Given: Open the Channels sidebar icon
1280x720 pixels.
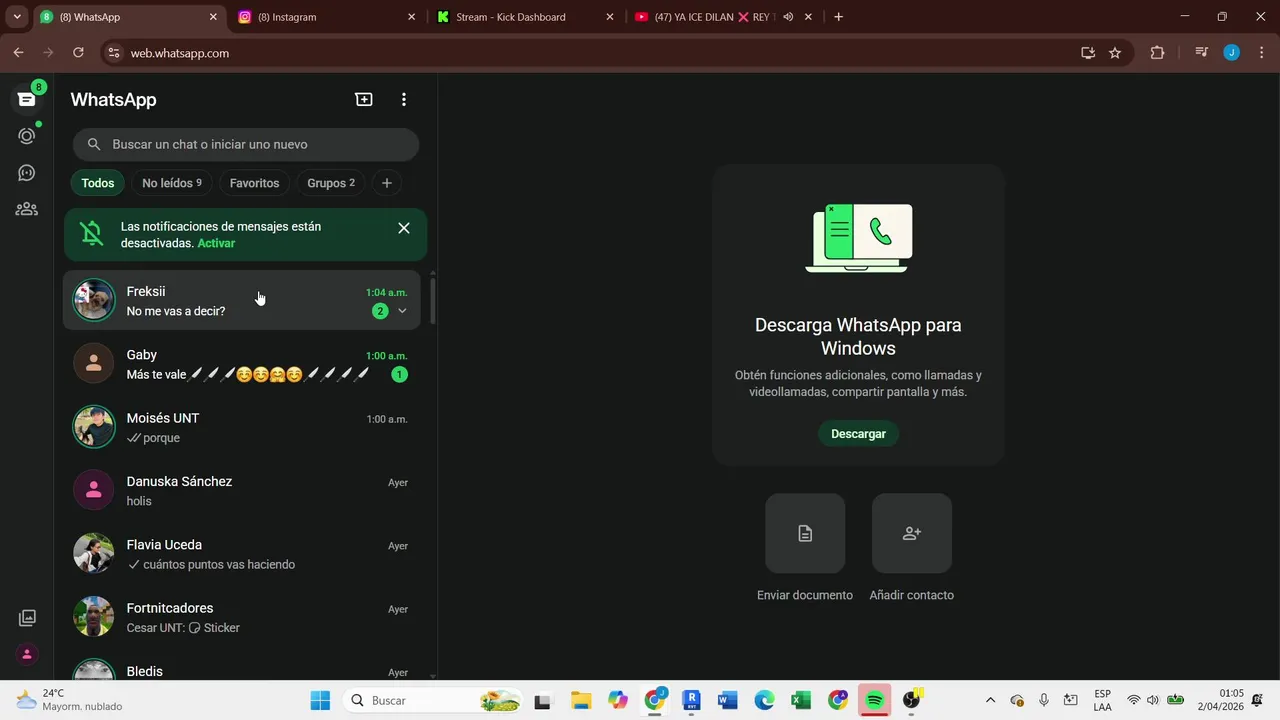Looking at the screenshot, I should coord(27,173).
